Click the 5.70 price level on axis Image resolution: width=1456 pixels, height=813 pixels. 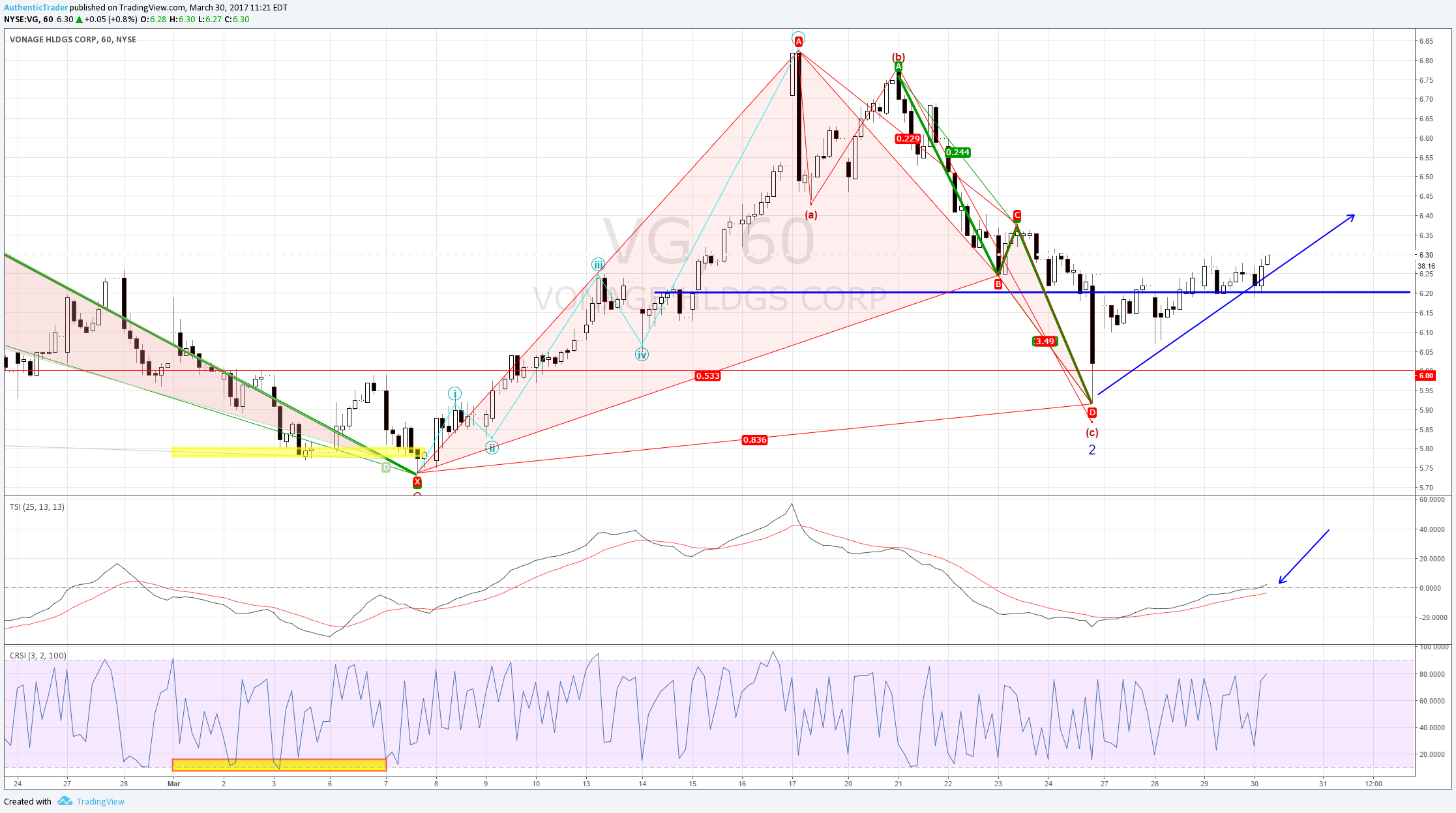tap(1425, 488)
